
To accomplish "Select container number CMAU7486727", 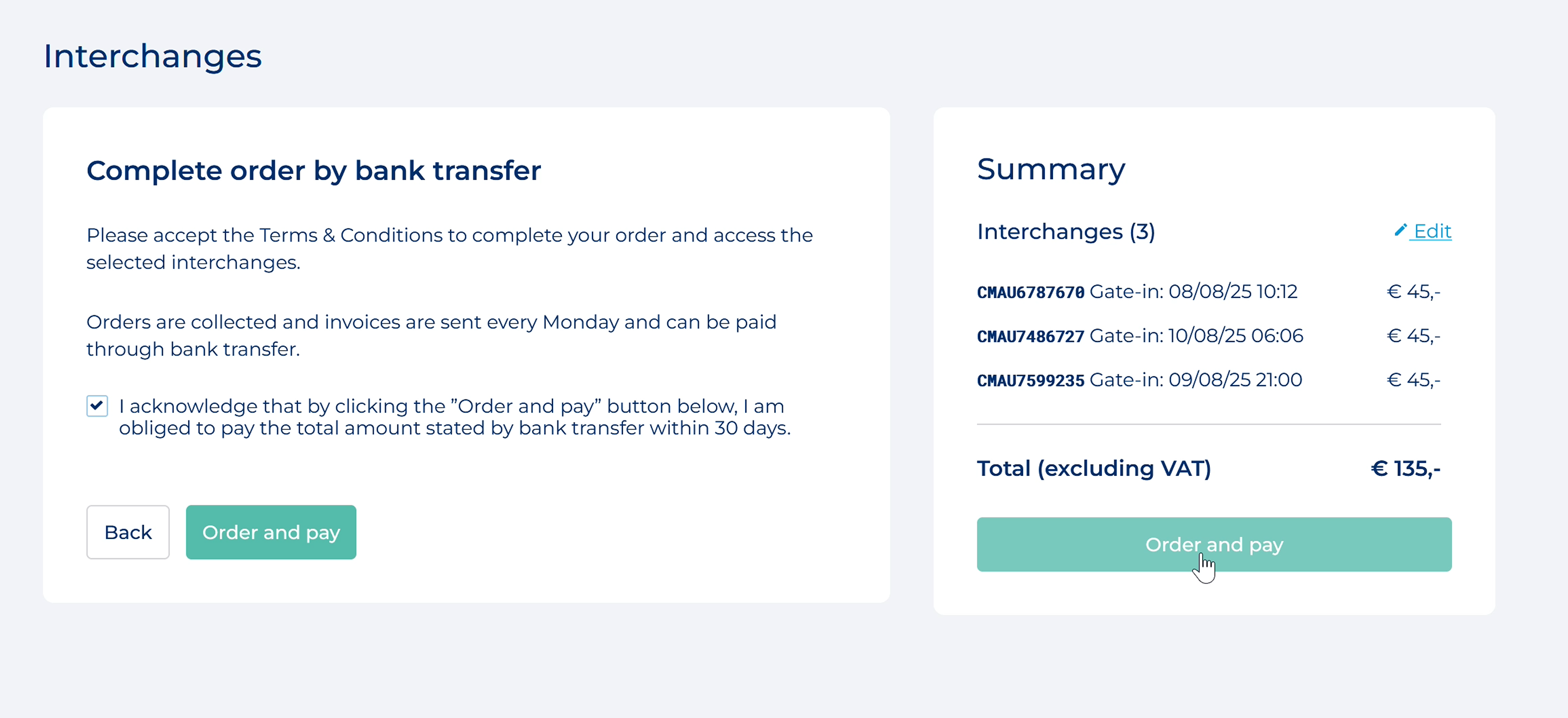I will click(1030, 336).
